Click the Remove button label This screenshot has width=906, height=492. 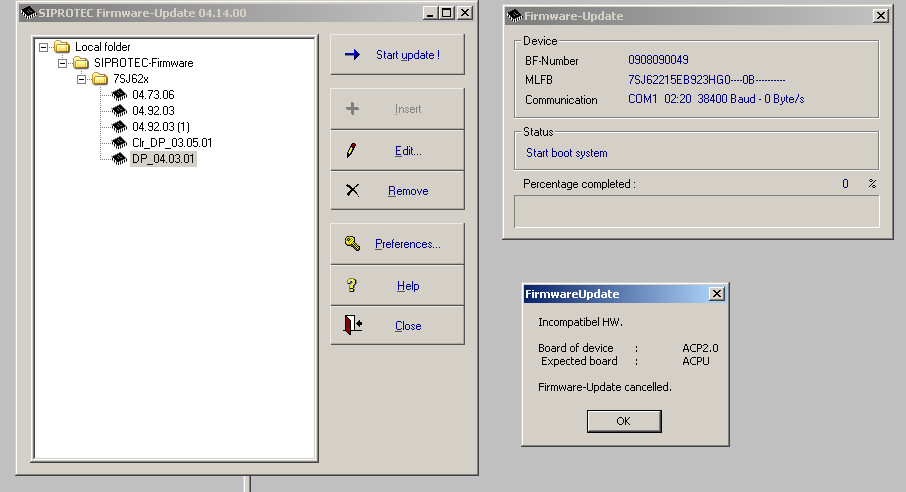click(x=408, y=191)
